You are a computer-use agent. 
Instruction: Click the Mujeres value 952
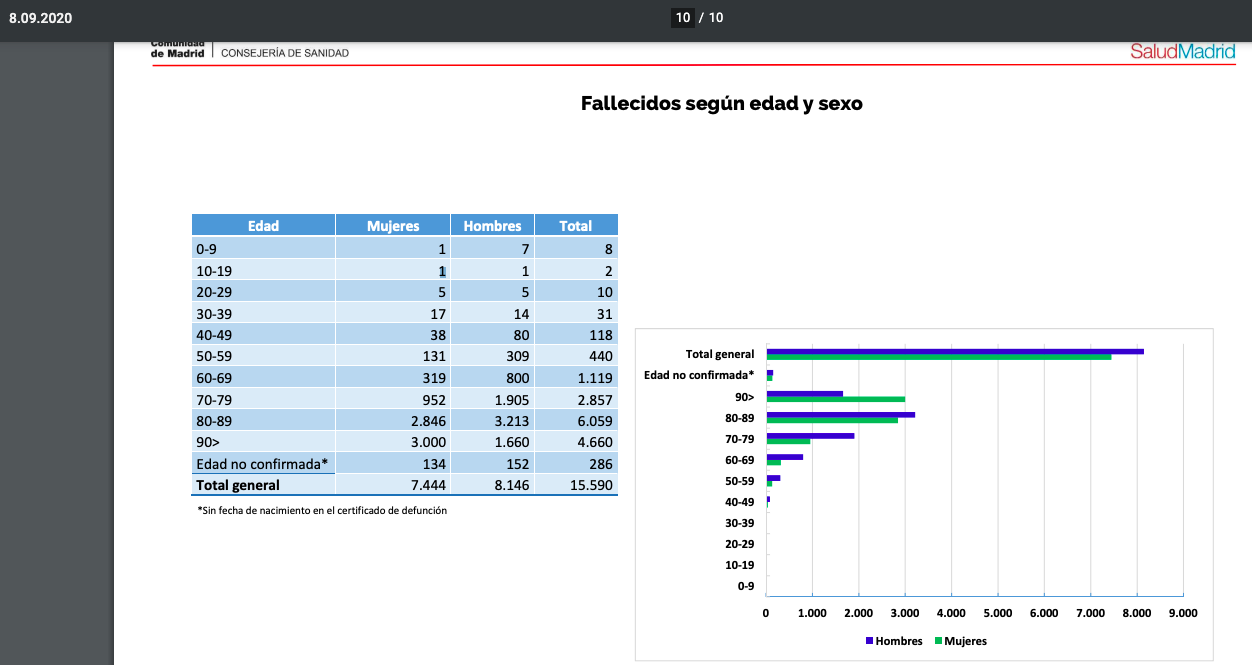(x=434, y=399)
